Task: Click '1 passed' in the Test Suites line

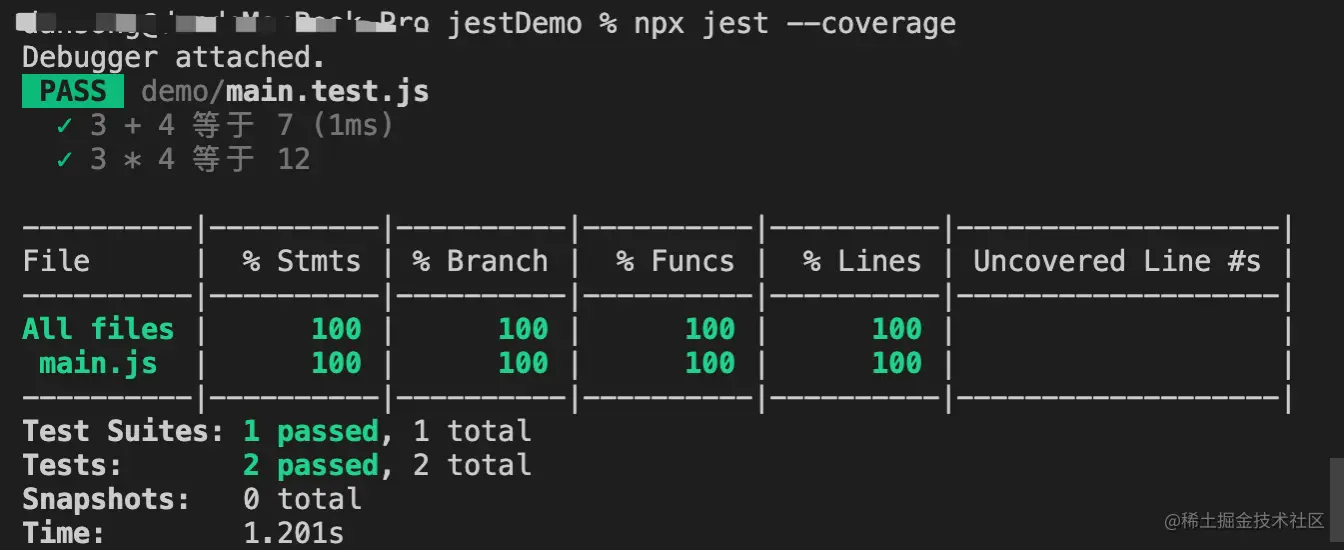Action: click(x=311, y=431)
